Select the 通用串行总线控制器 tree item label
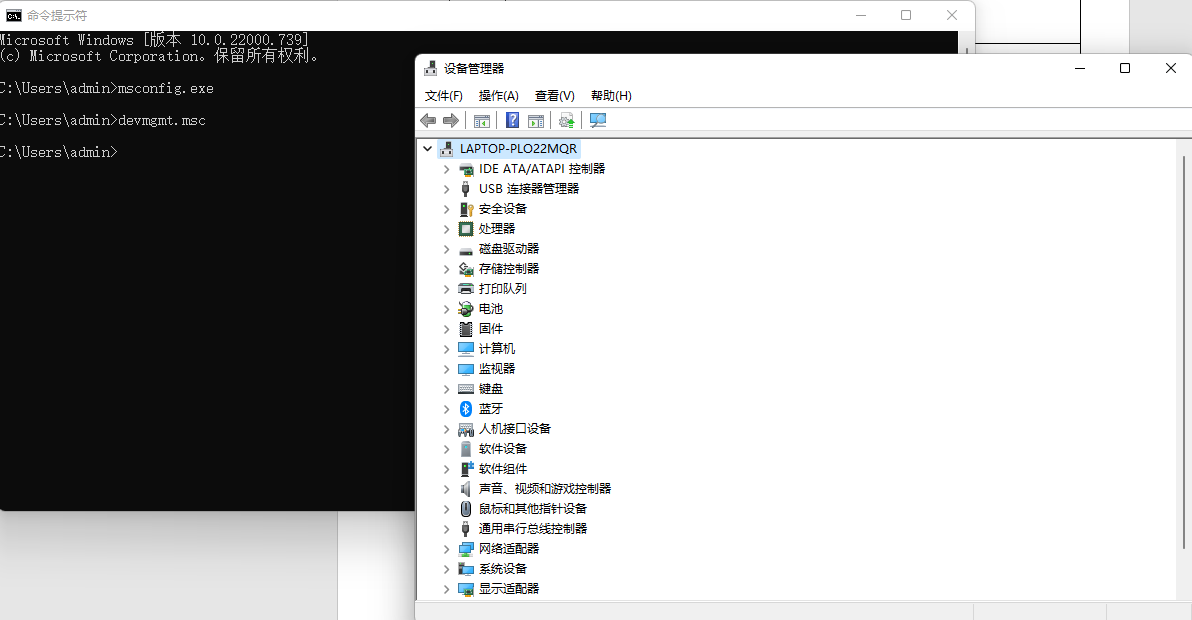The height and width of the screenshot is (620, 1192). [533, 529]
